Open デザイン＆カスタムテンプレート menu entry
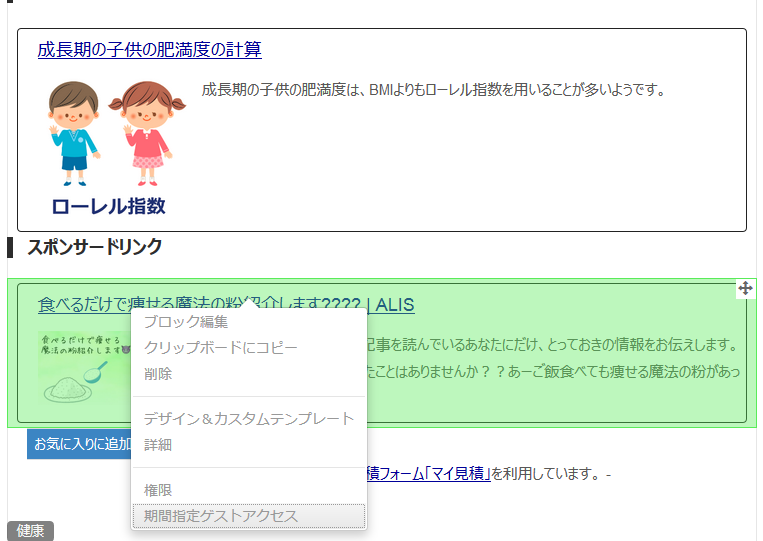 click(248, 419)
